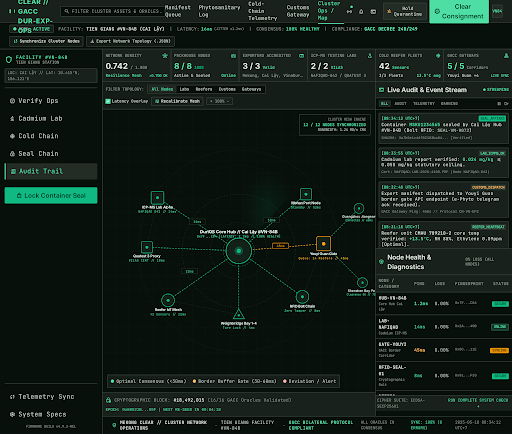Open Telemetry Sync in sidebar
This screenshot has height=434, width=512.
tap(51, 397)
